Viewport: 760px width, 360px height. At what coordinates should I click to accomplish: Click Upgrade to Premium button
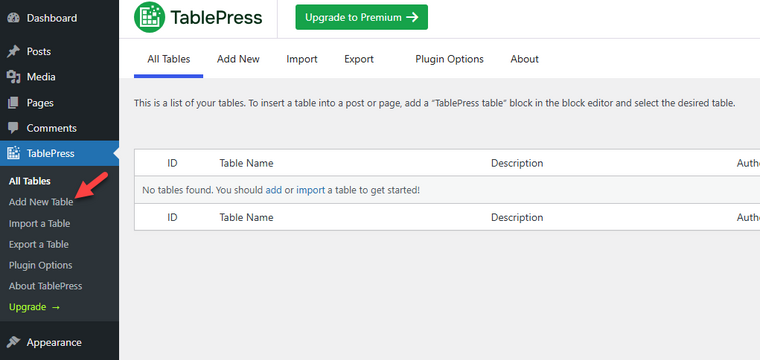[x=362, y=17]
